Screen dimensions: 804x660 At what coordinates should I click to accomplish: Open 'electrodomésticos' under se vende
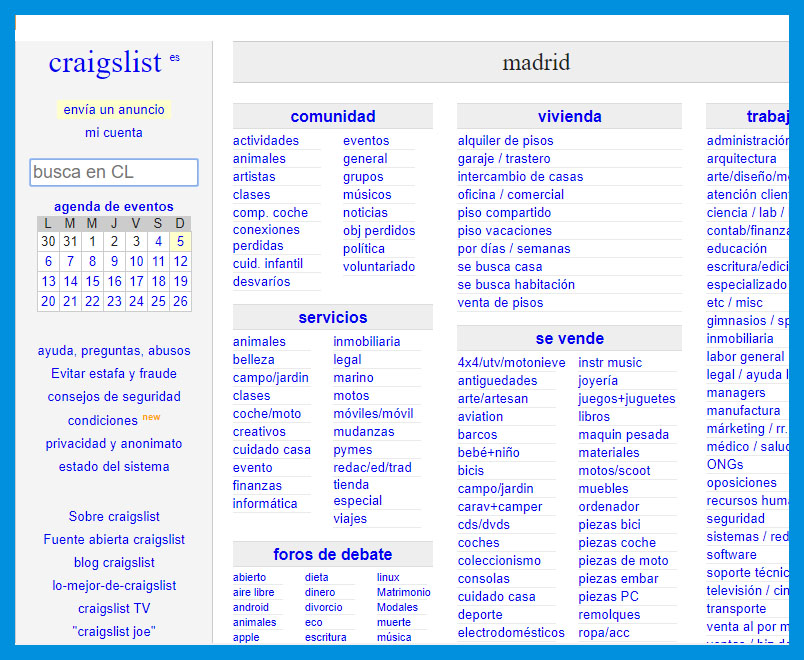[x=511, y=632]
